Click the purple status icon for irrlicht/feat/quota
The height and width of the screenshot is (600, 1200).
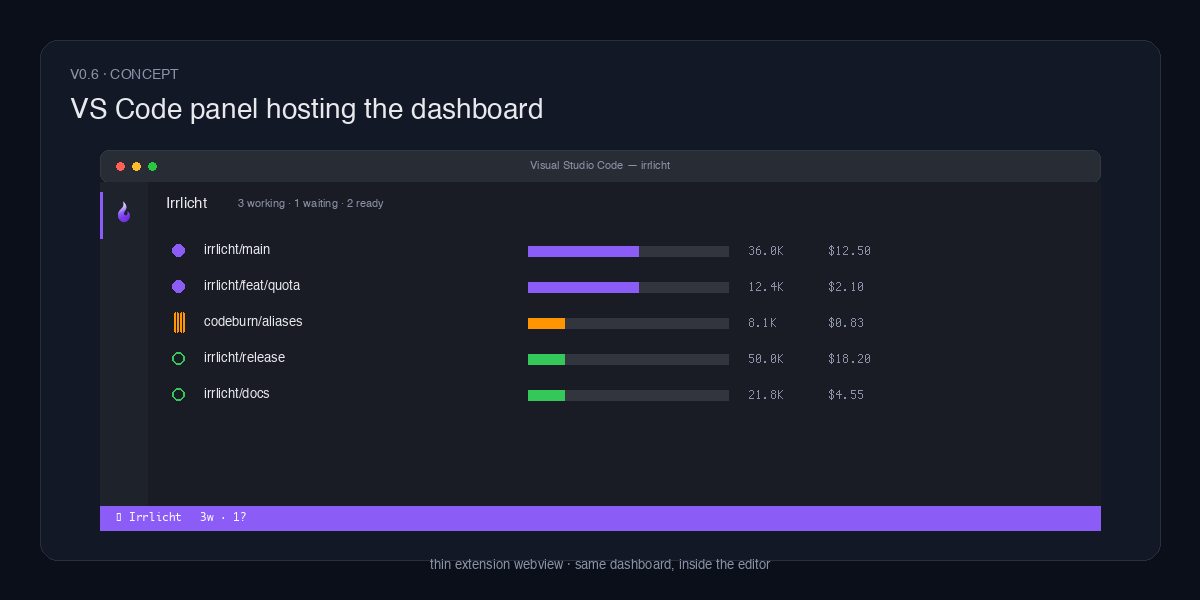179,287
